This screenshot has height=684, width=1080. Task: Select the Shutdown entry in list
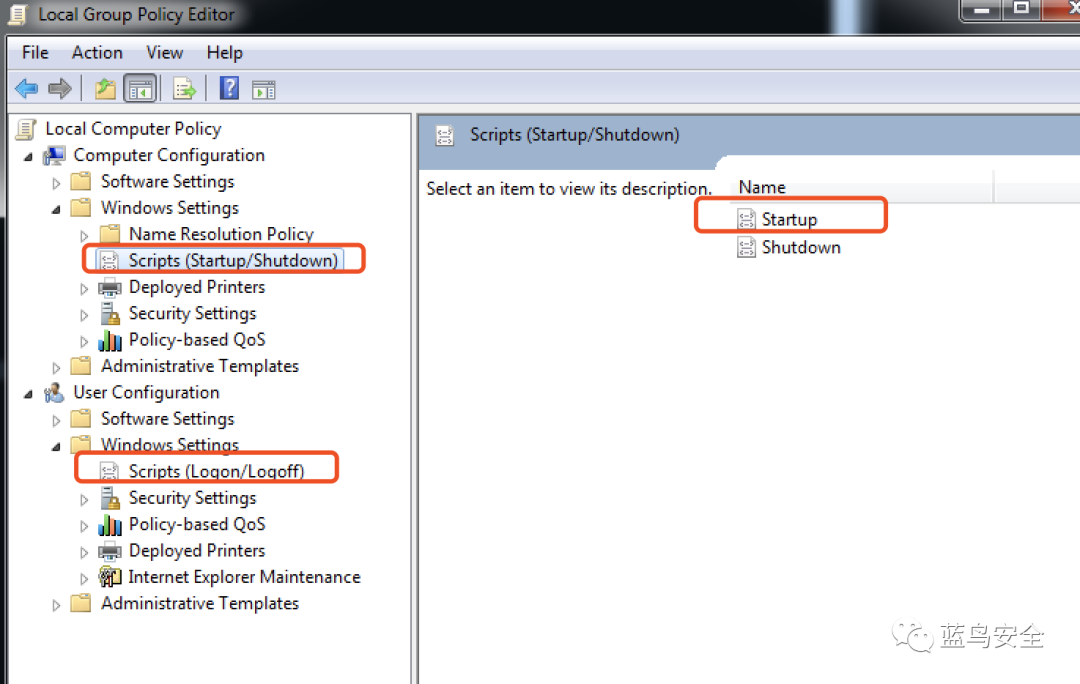(801, 247)
